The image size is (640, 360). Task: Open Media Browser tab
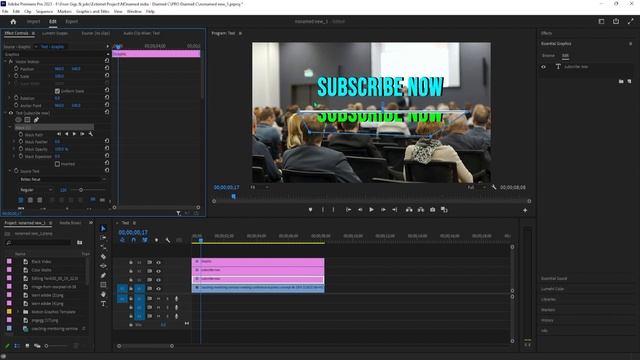point(70,223)
